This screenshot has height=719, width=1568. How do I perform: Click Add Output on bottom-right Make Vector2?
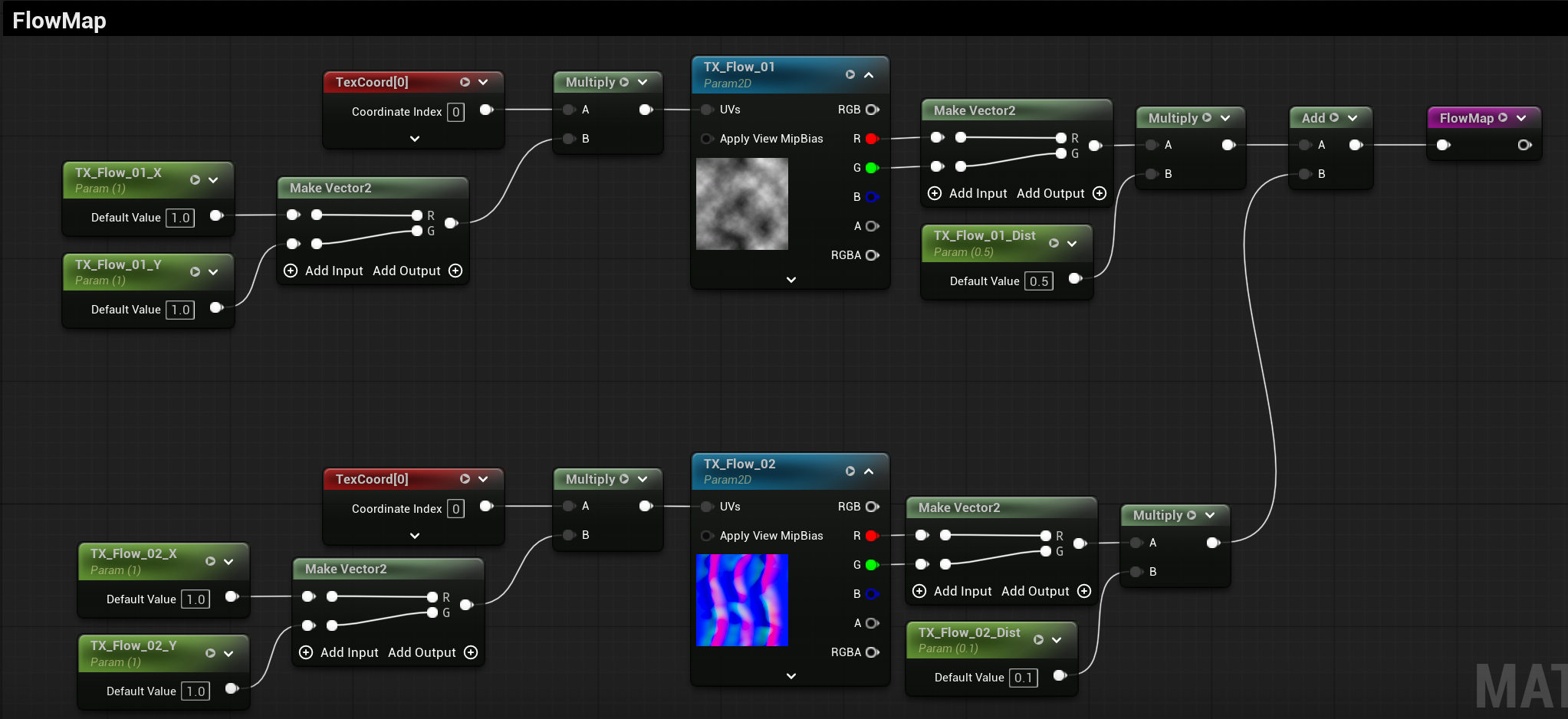1047,591
